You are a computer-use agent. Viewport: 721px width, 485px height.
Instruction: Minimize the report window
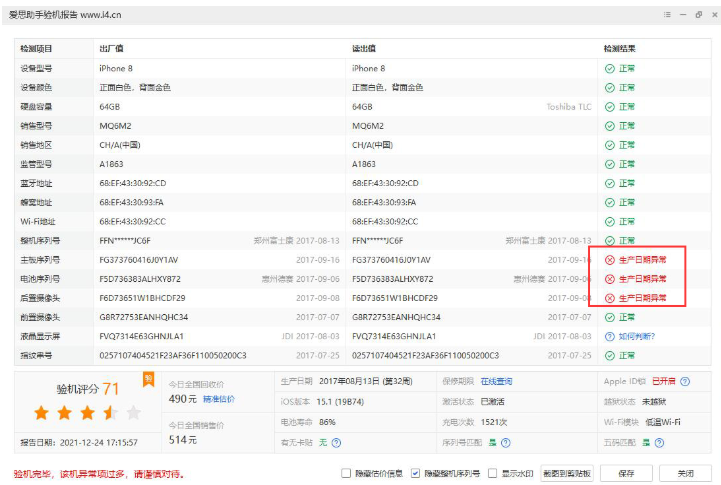pyautogui.click(x=683, y=15)
